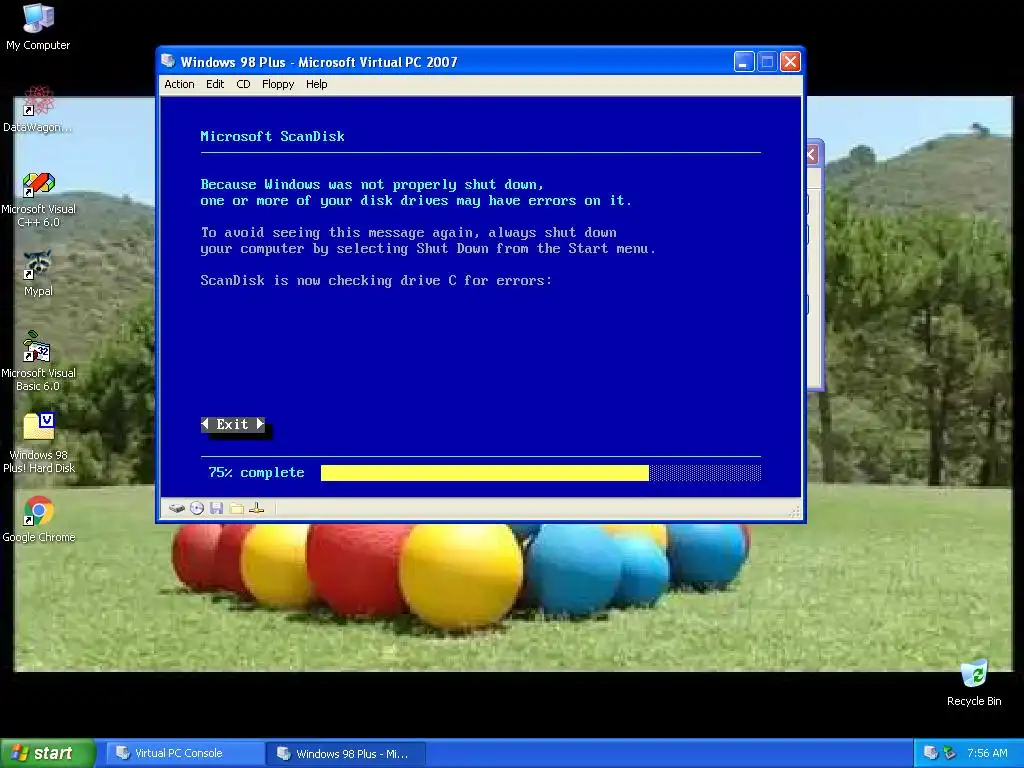Open the Windows XP Start menu
The image size is (1024, 768).
(x=48, y=753)
